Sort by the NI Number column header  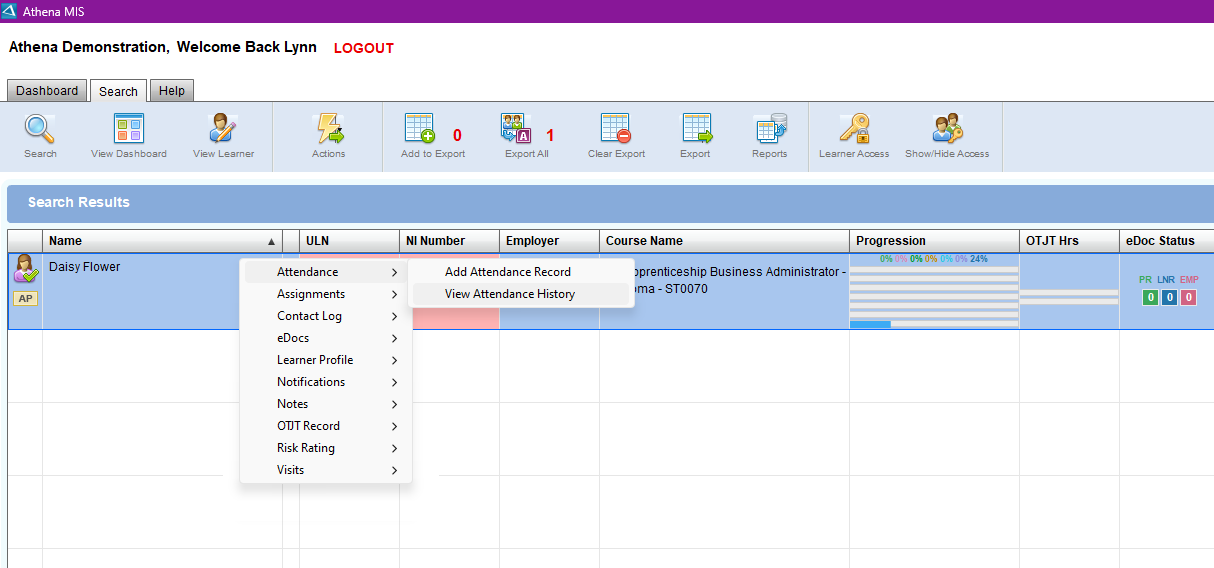point(449,241)
